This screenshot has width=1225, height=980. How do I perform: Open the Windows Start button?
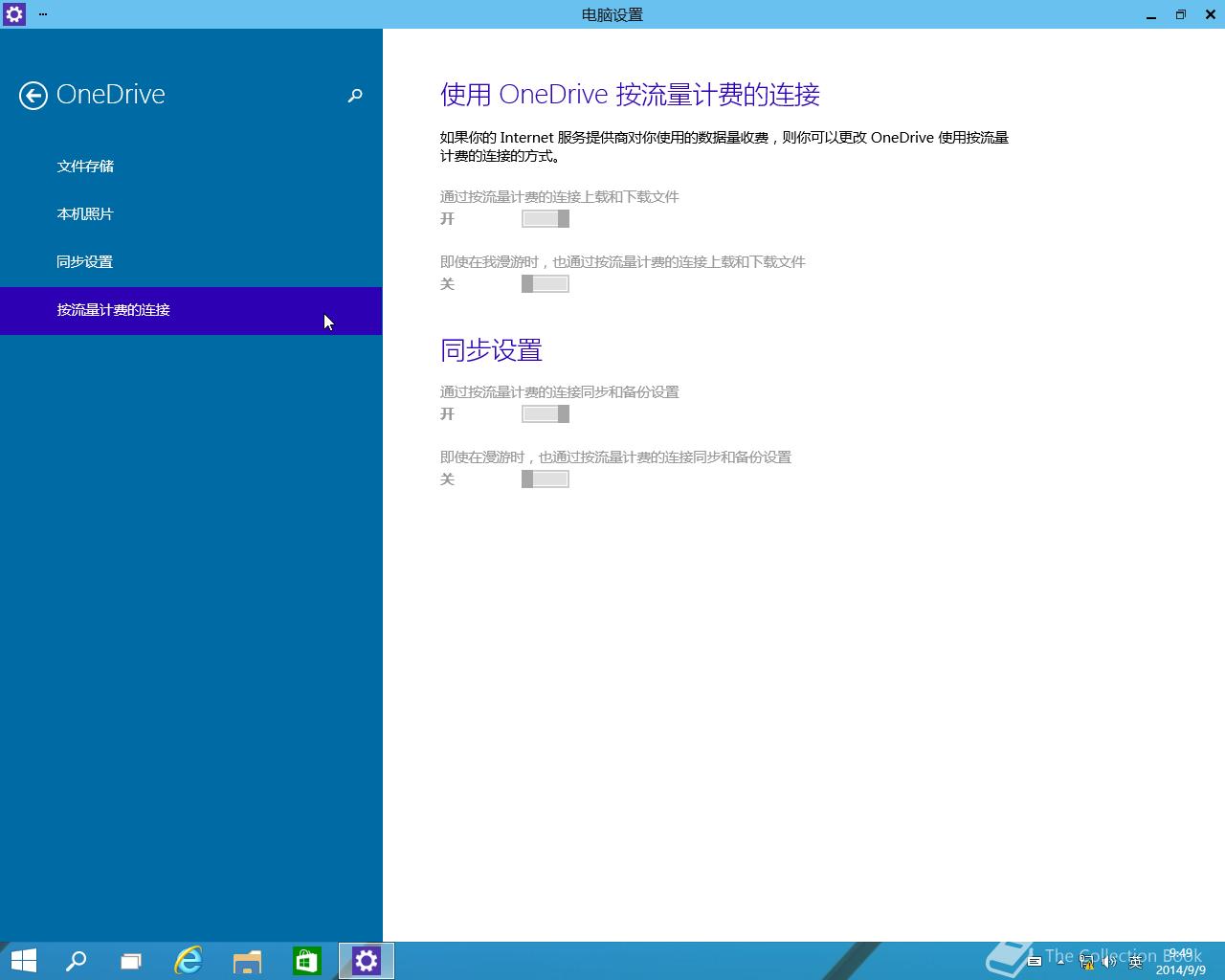tap(23, 961)
